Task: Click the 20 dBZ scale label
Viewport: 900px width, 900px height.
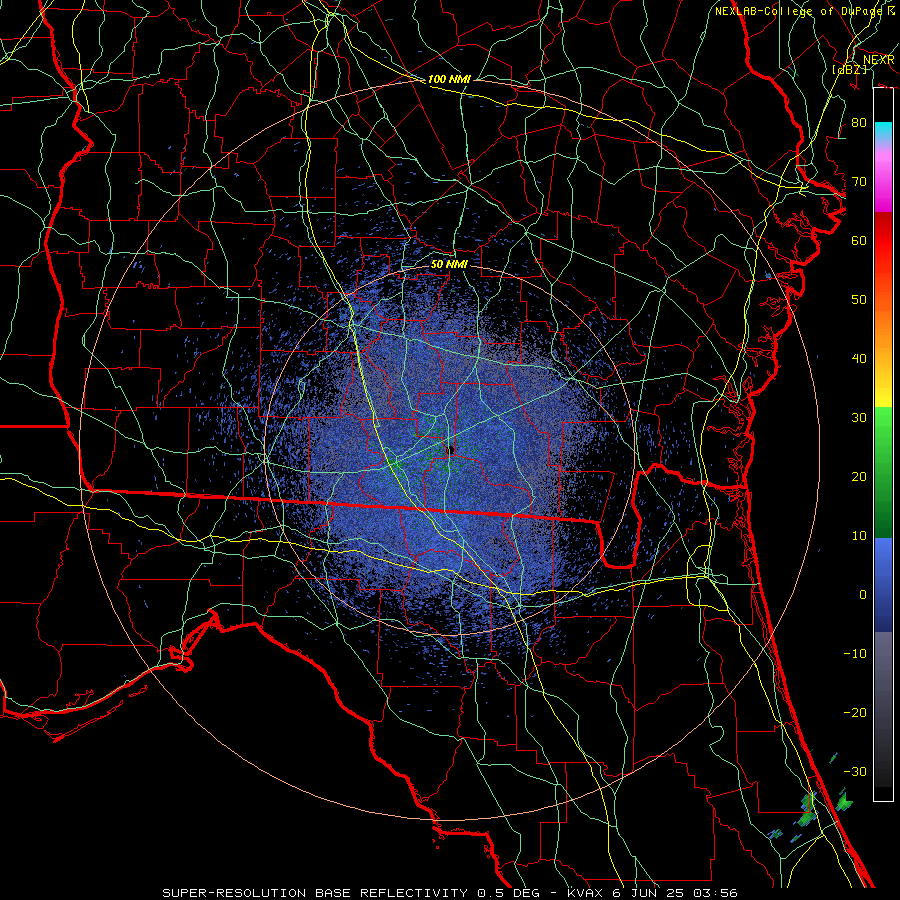Action: (x=859, y=477)
